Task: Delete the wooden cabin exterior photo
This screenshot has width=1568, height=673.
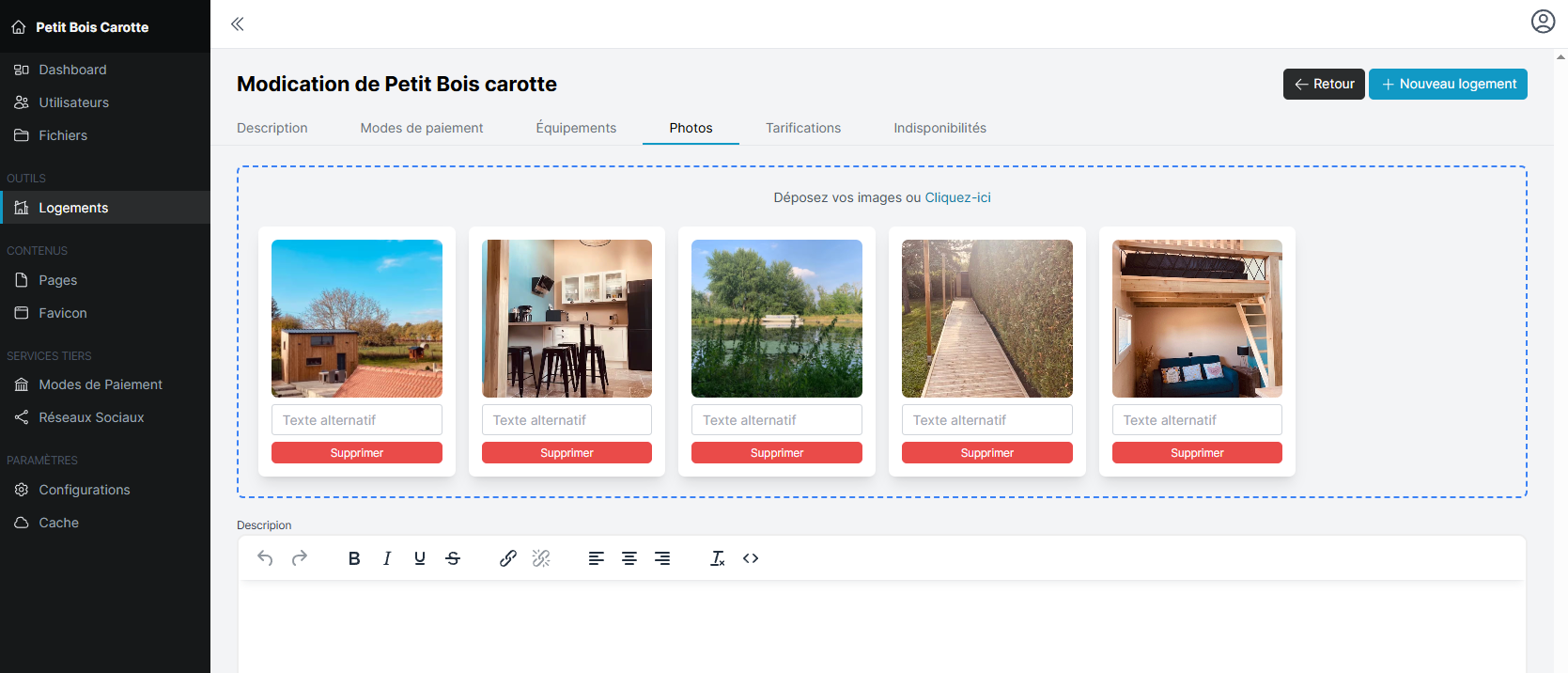Action: click(357, 453)
